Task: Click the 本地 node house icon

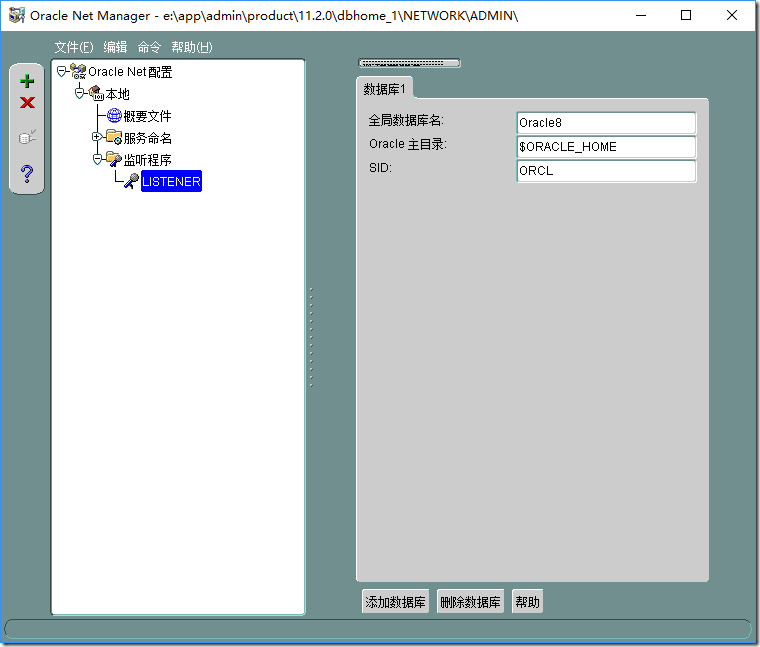Action: 96,94
